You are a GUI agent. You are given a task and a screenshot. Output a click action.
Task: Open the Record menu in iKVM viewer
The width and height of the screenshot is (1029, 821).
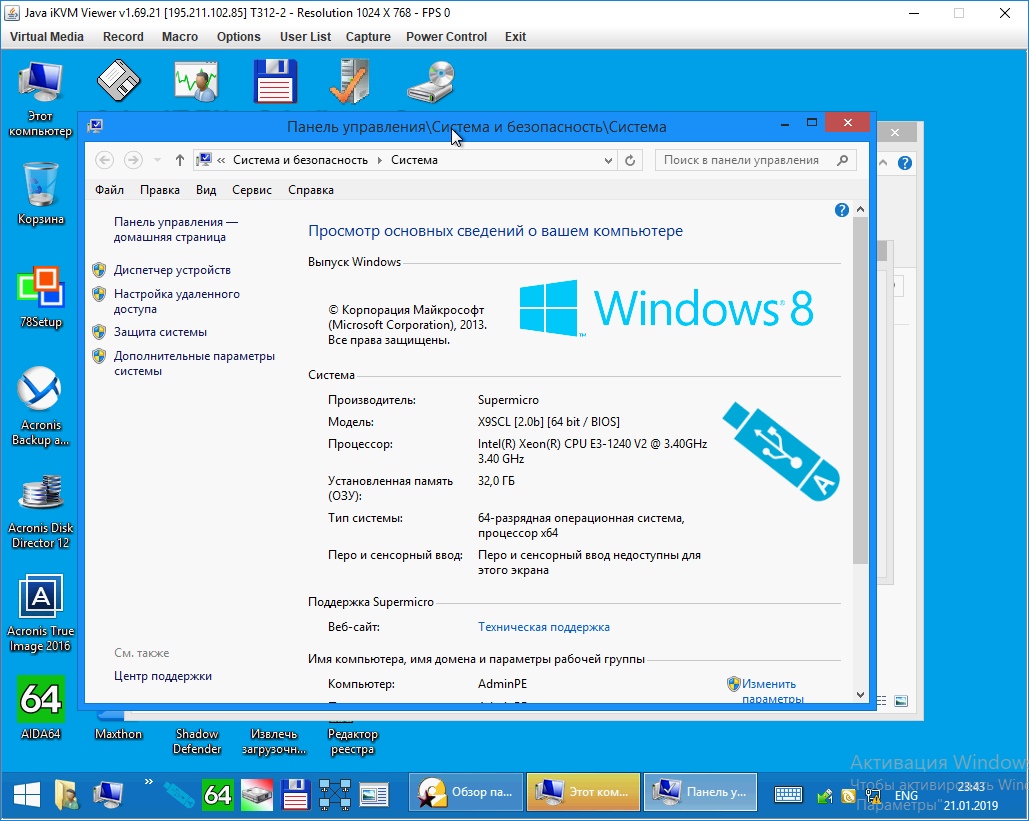tap(123, 37)
